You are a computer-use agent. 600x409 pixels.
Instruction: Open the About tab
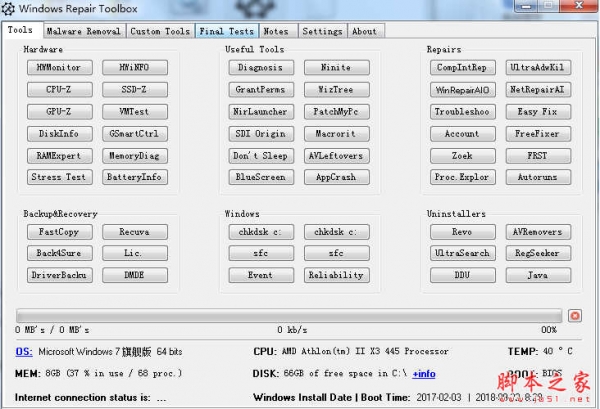364,31
